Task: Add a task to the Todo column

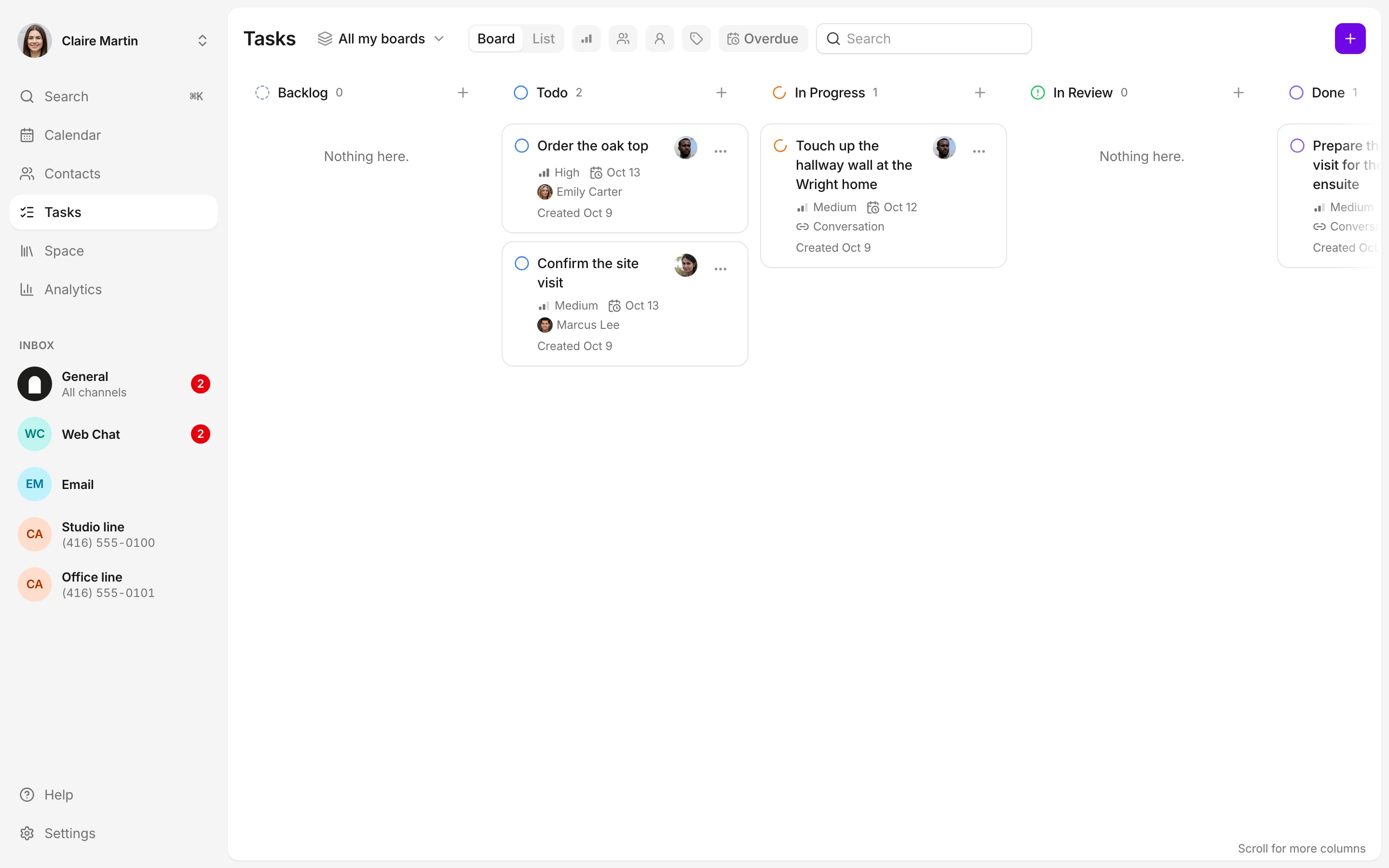Action: coord(722,93)
